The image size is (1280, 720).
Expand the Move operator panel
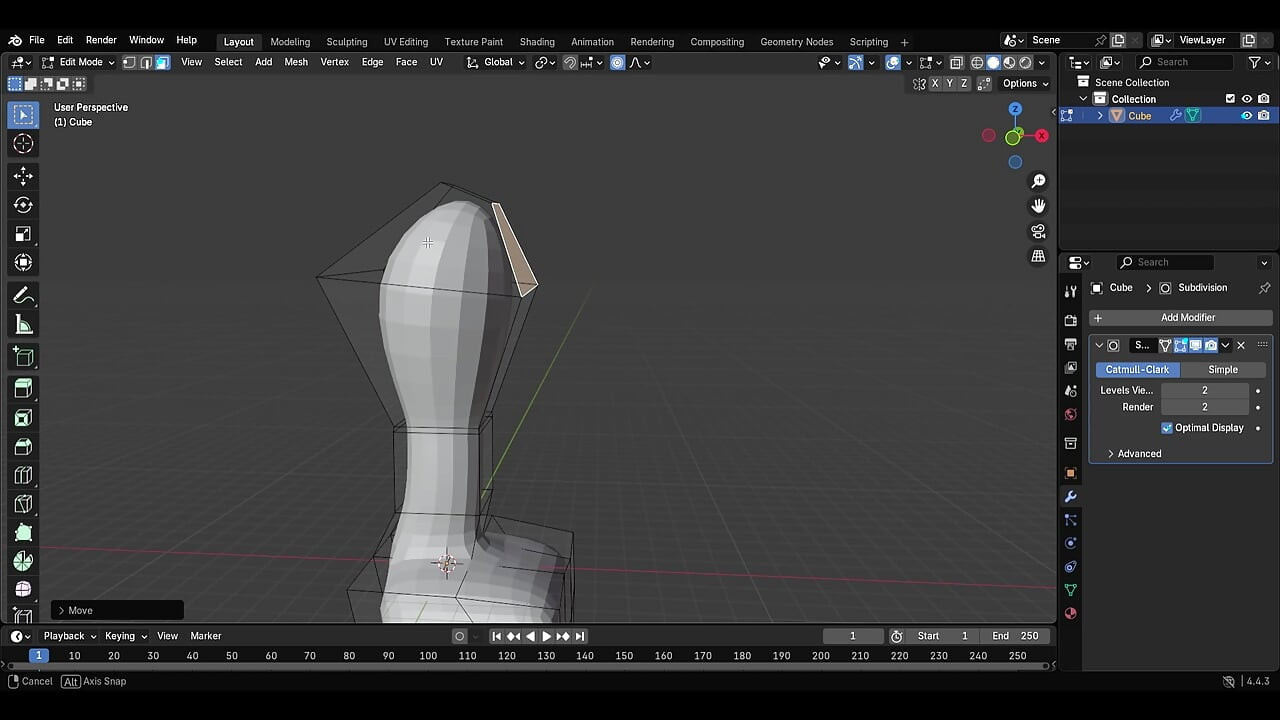(x=118, y=610)
